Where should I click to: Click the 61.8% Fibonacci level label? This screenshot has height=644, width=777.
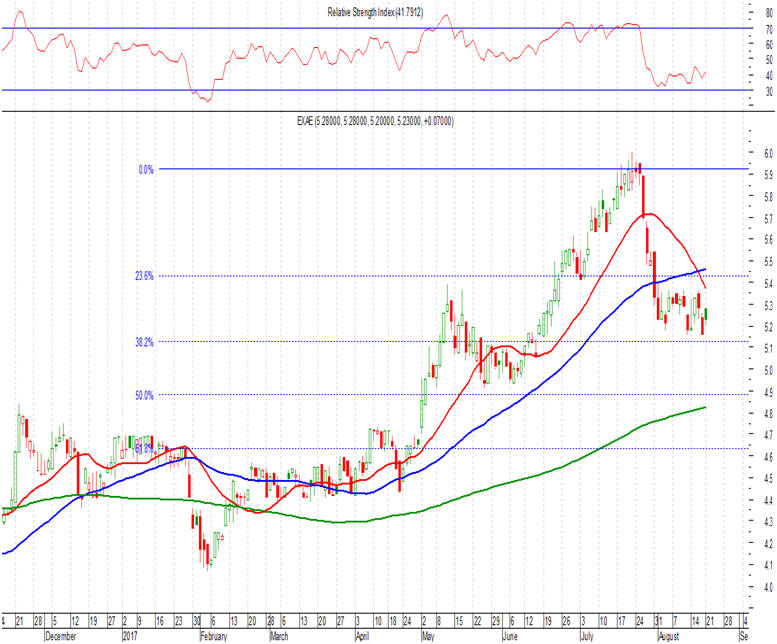144,449
